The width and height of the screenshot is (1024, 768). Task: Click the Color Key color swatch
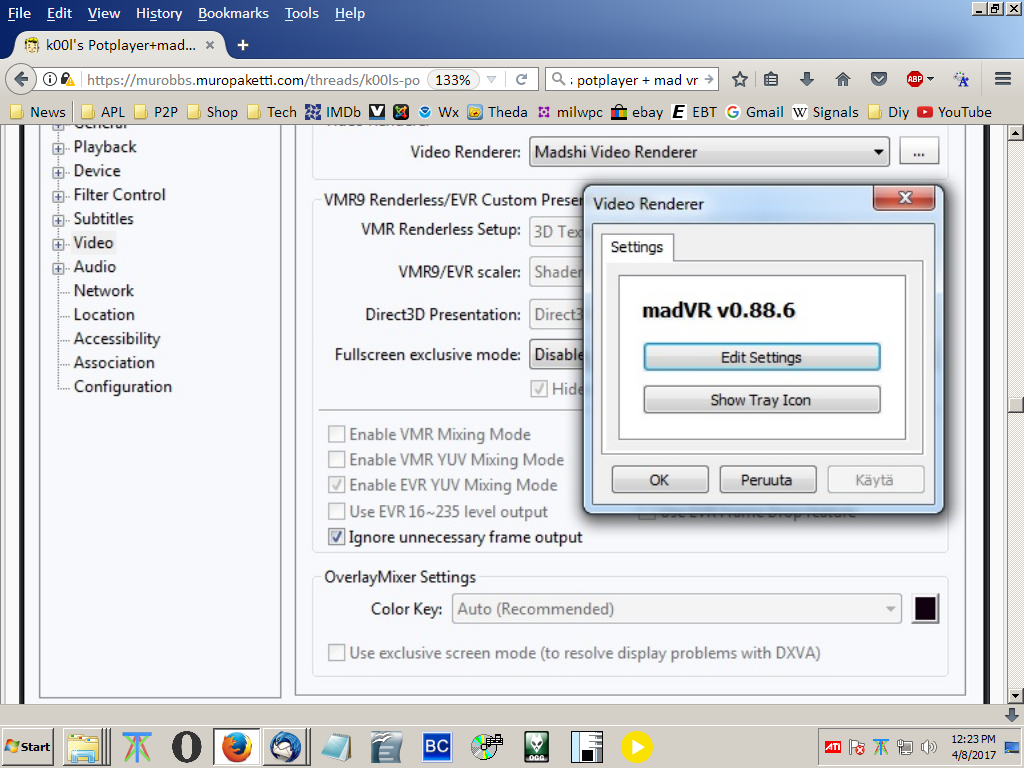click(x=925, y=608)
